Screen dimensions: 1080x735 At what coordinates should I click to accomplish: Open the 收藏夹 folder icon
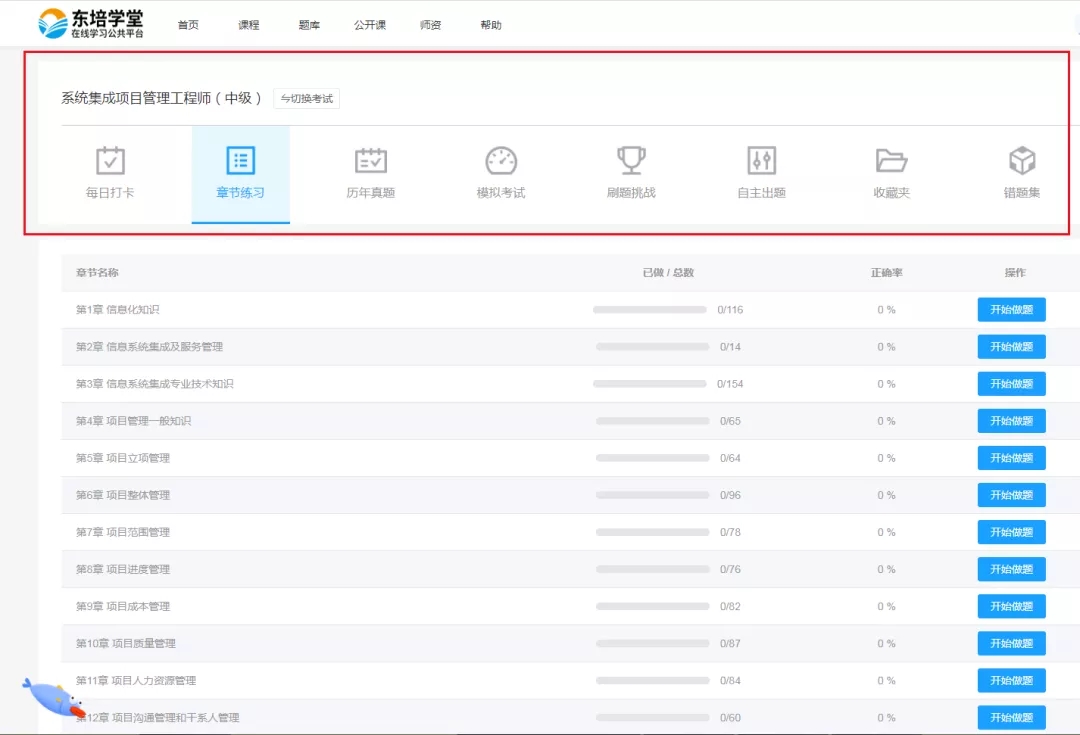coord(891,160)
